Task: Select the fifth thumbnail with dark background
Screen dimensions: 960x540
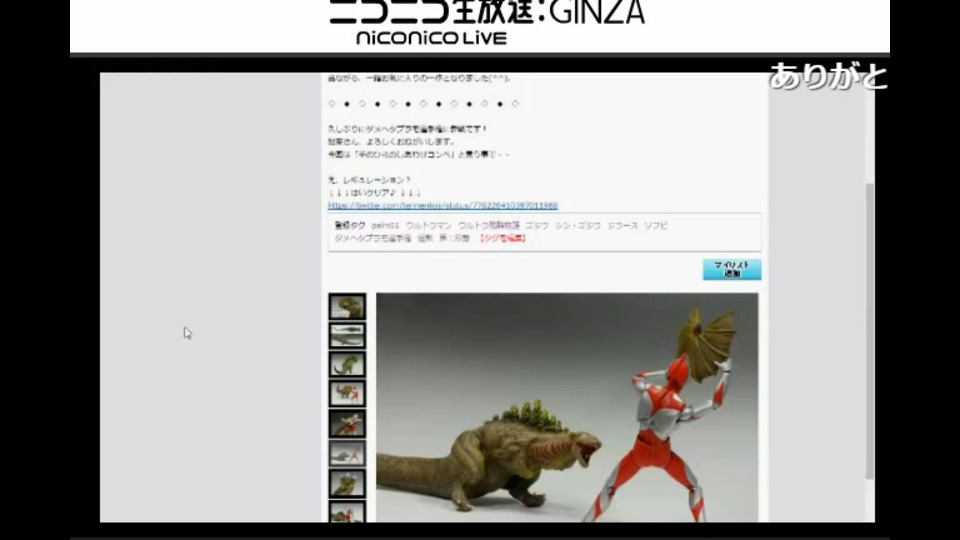Action: click(x=347, y=423)
